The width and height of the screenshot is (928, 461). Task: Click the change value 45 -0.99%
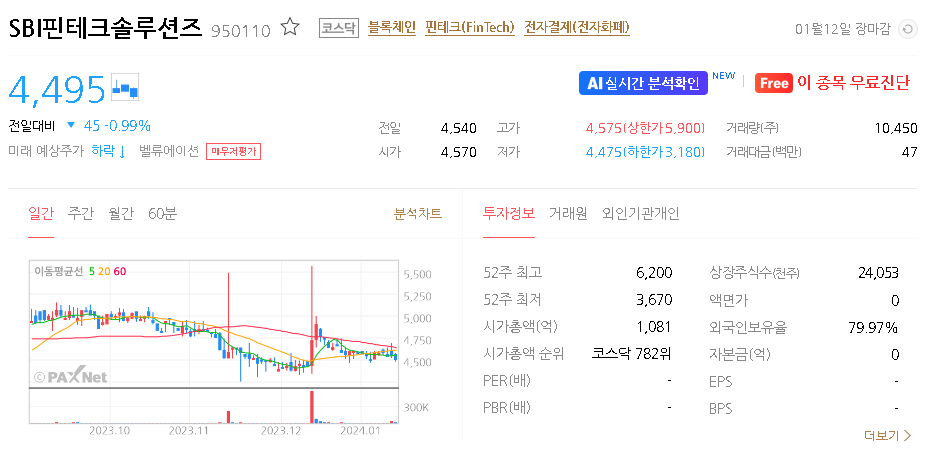point(117,125)
